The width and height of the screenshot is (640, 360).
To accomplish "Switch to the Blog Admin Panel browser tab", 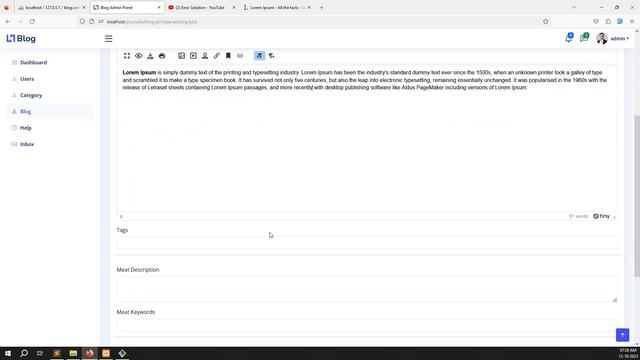I will point(127,7).
